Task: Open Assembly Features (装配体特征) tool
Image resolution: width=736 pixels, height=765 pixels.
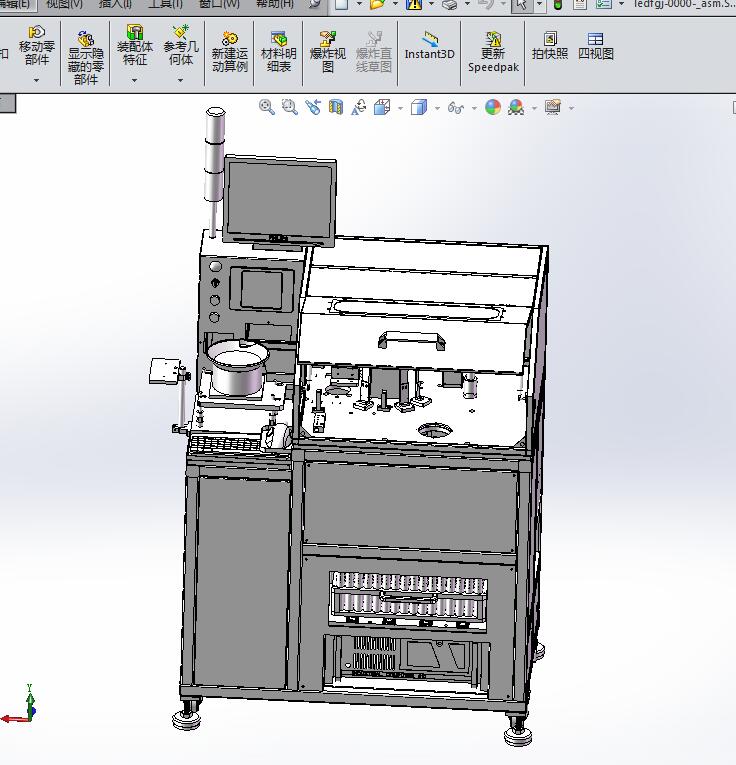Action: coord(135,45)
